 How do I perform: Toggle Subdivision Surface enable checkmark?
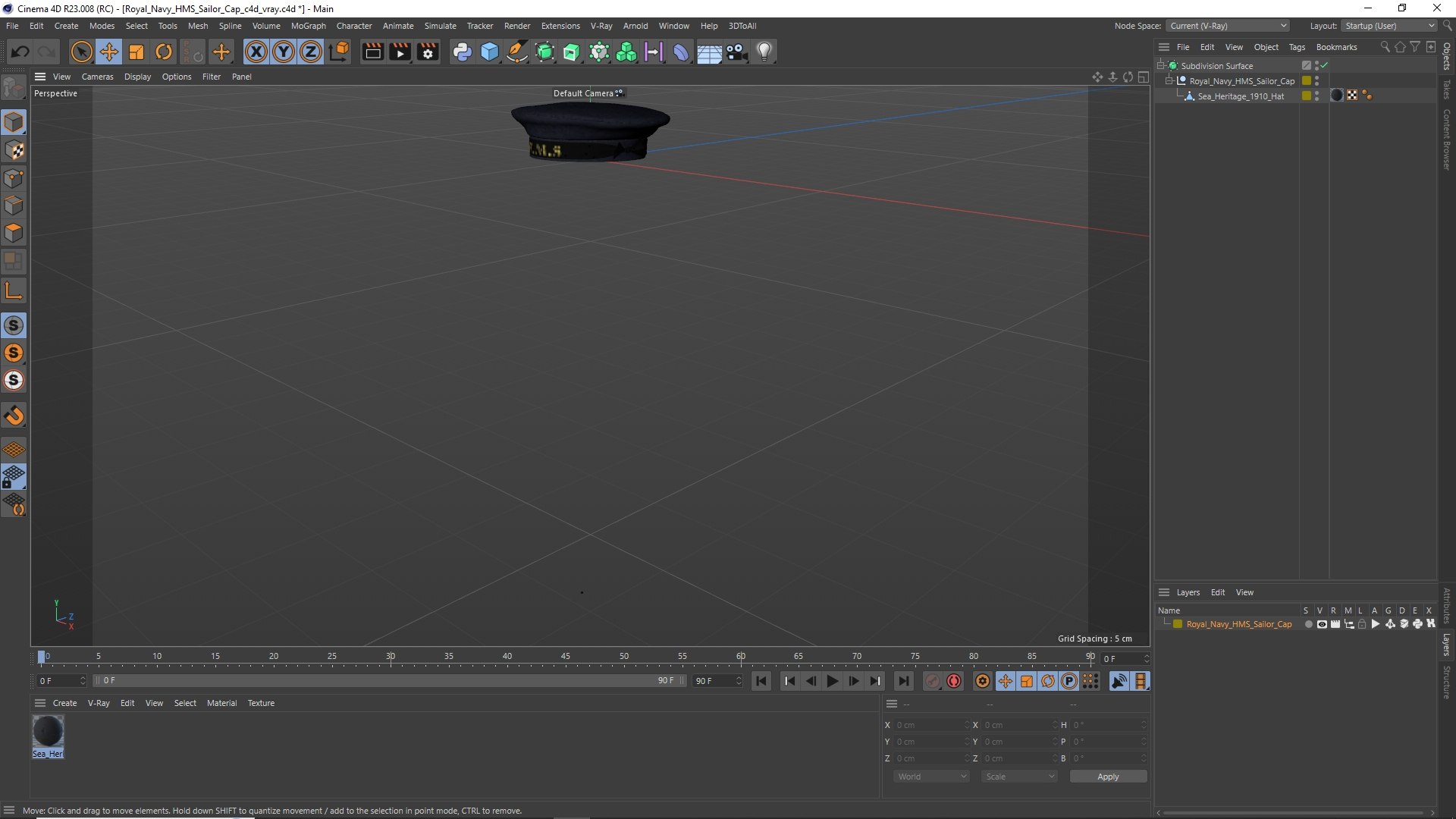coord(1324,66)
